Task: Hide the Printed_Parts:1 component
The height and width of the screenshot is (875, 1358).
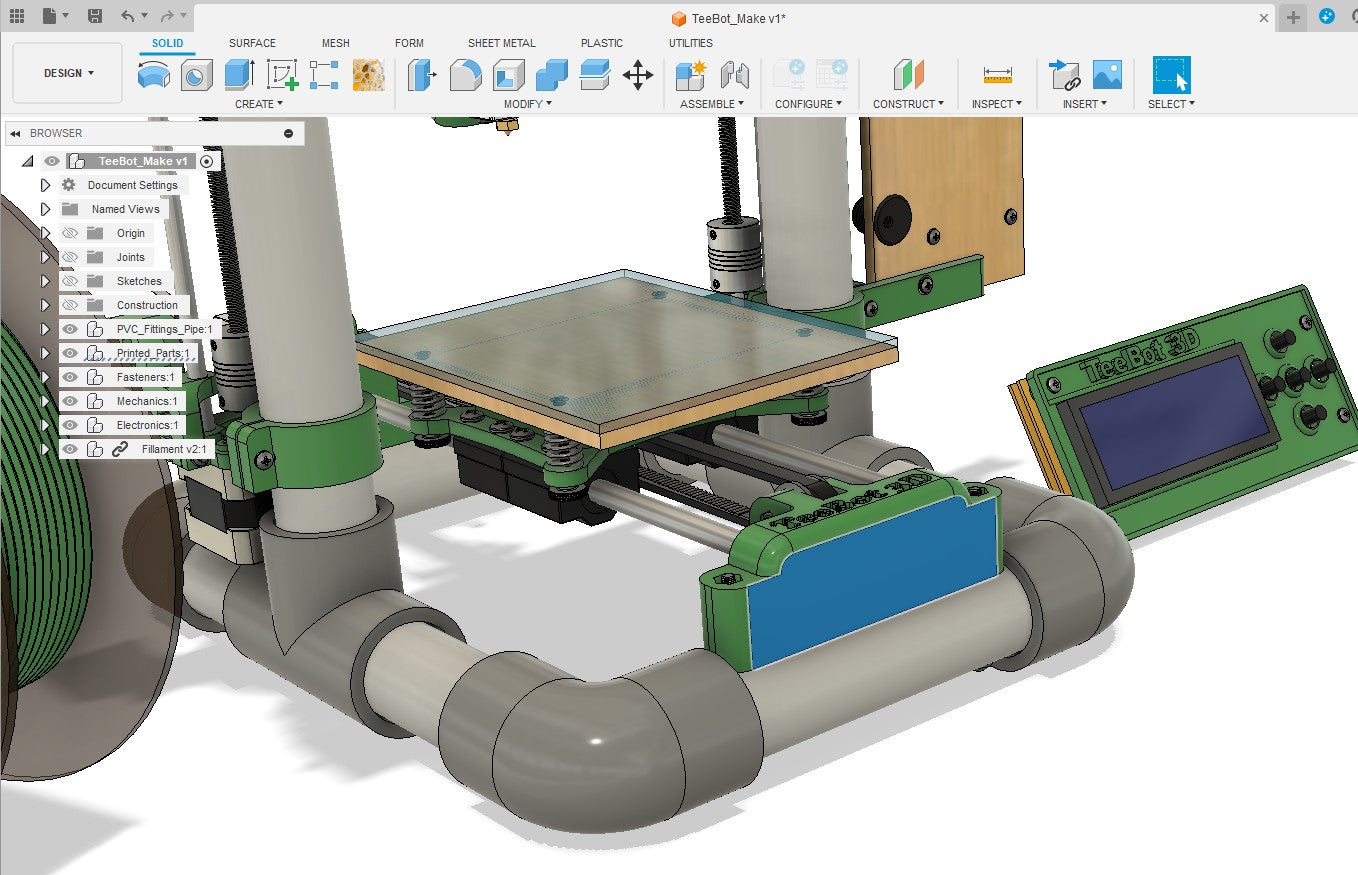Action: (70, 353)
